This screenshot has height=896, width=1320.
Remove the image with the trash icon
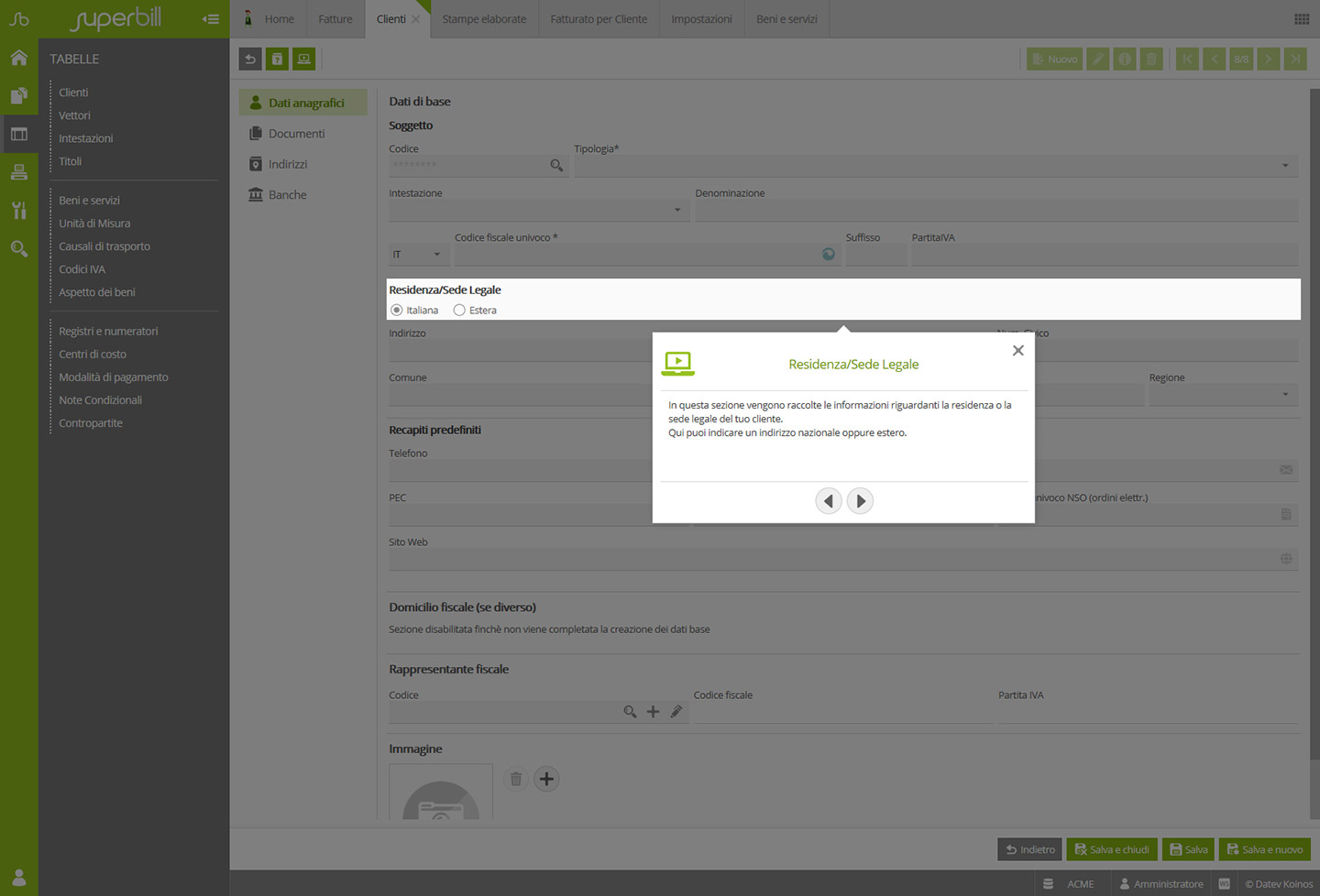coord(516,779)
